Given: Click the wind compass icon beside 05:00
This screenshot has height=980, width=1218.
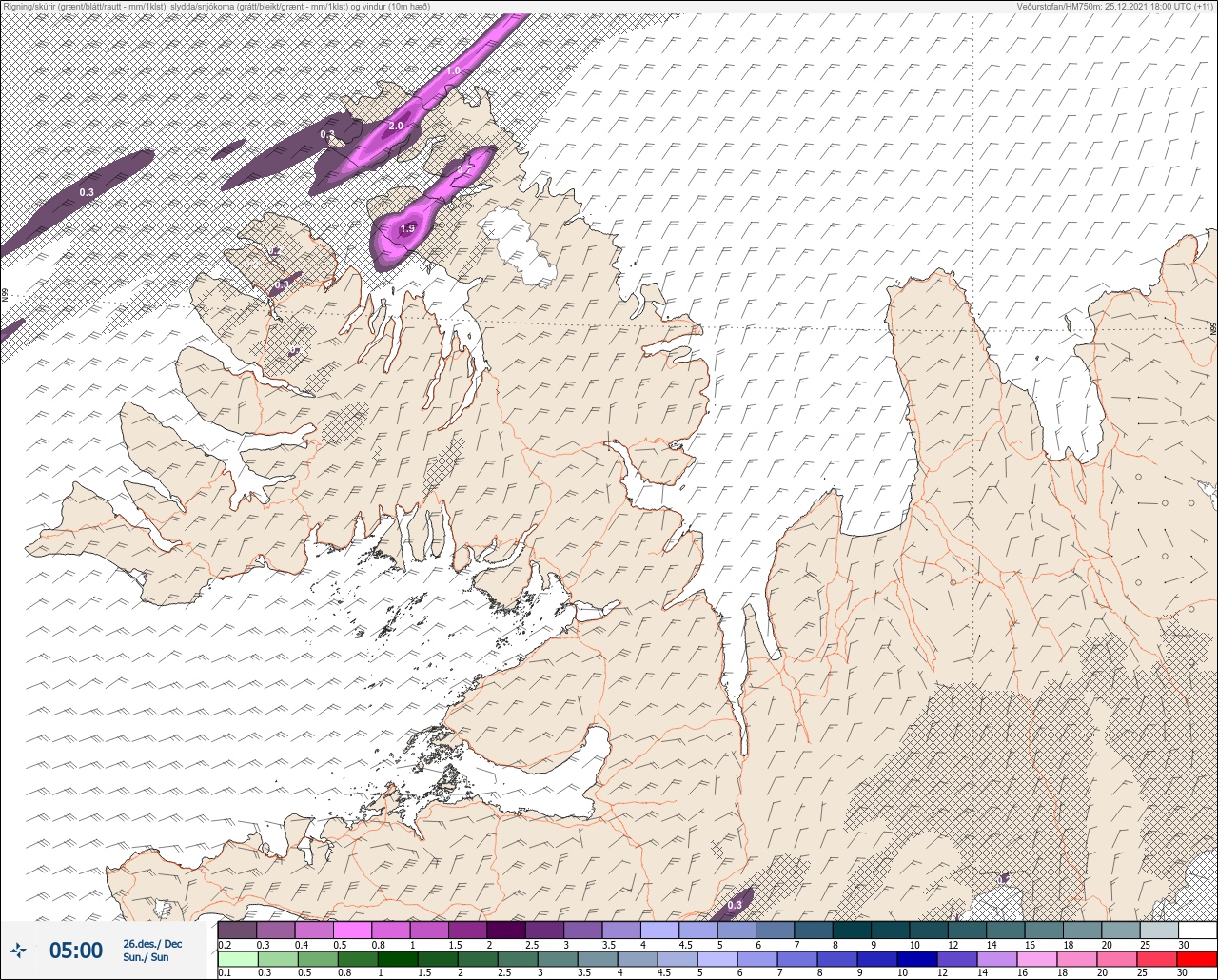Looking at the screenshot, I should 18,950.
